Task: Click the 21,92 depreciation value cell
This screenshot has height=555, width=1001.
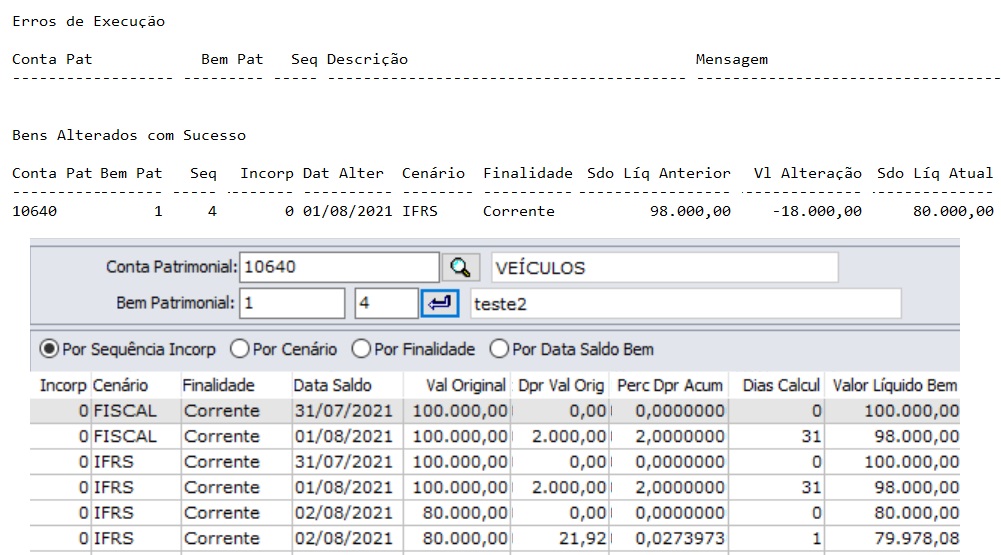Action: 560,538
